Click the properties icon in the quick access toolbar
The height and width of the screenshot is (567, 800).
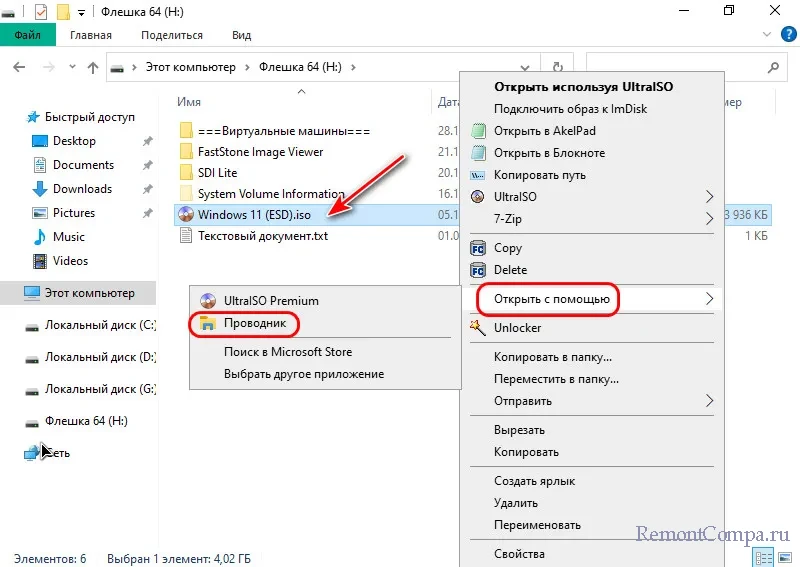[40, 11]
